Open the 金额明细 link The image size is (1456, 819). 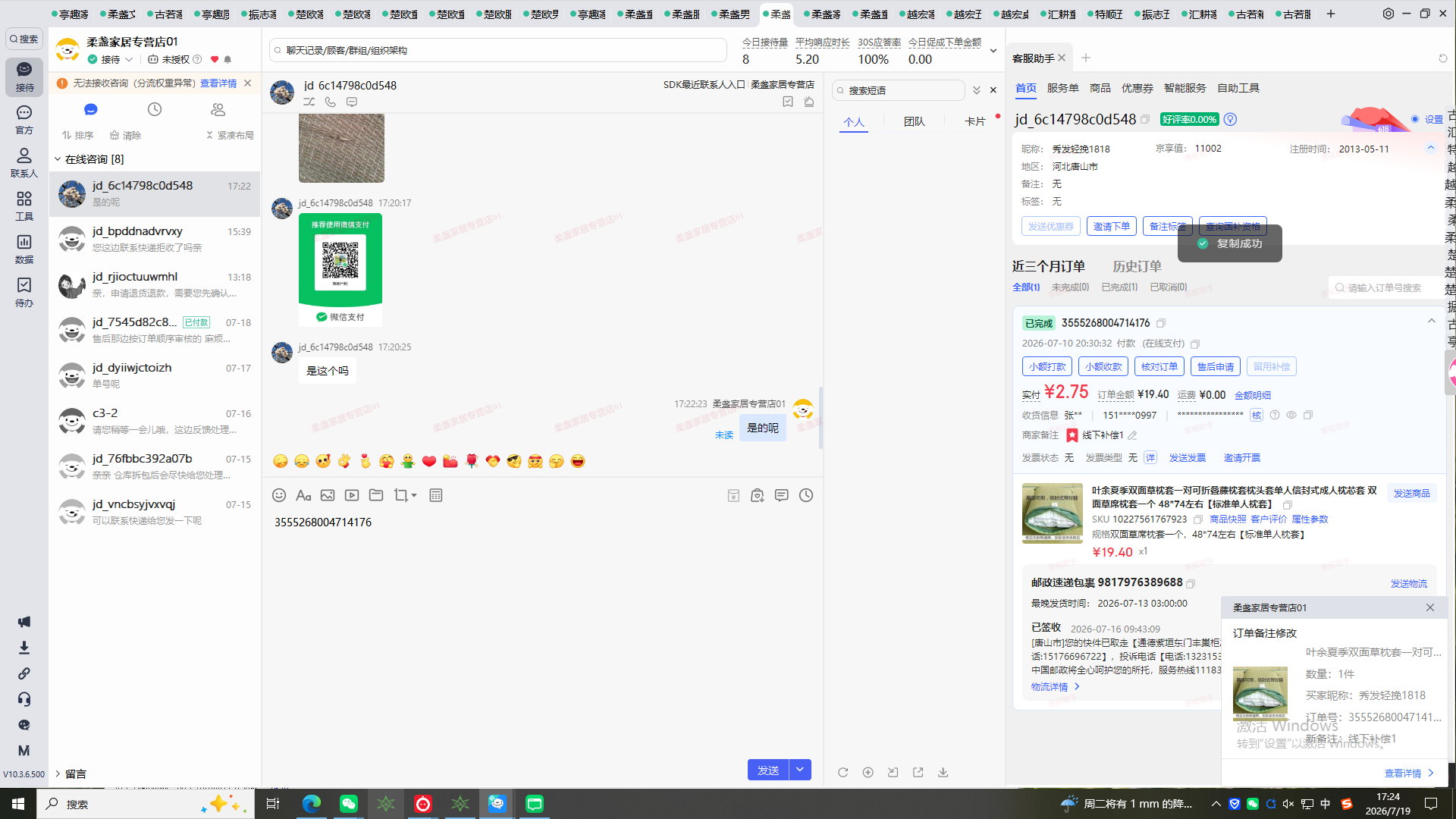[x=1253, y=395]
